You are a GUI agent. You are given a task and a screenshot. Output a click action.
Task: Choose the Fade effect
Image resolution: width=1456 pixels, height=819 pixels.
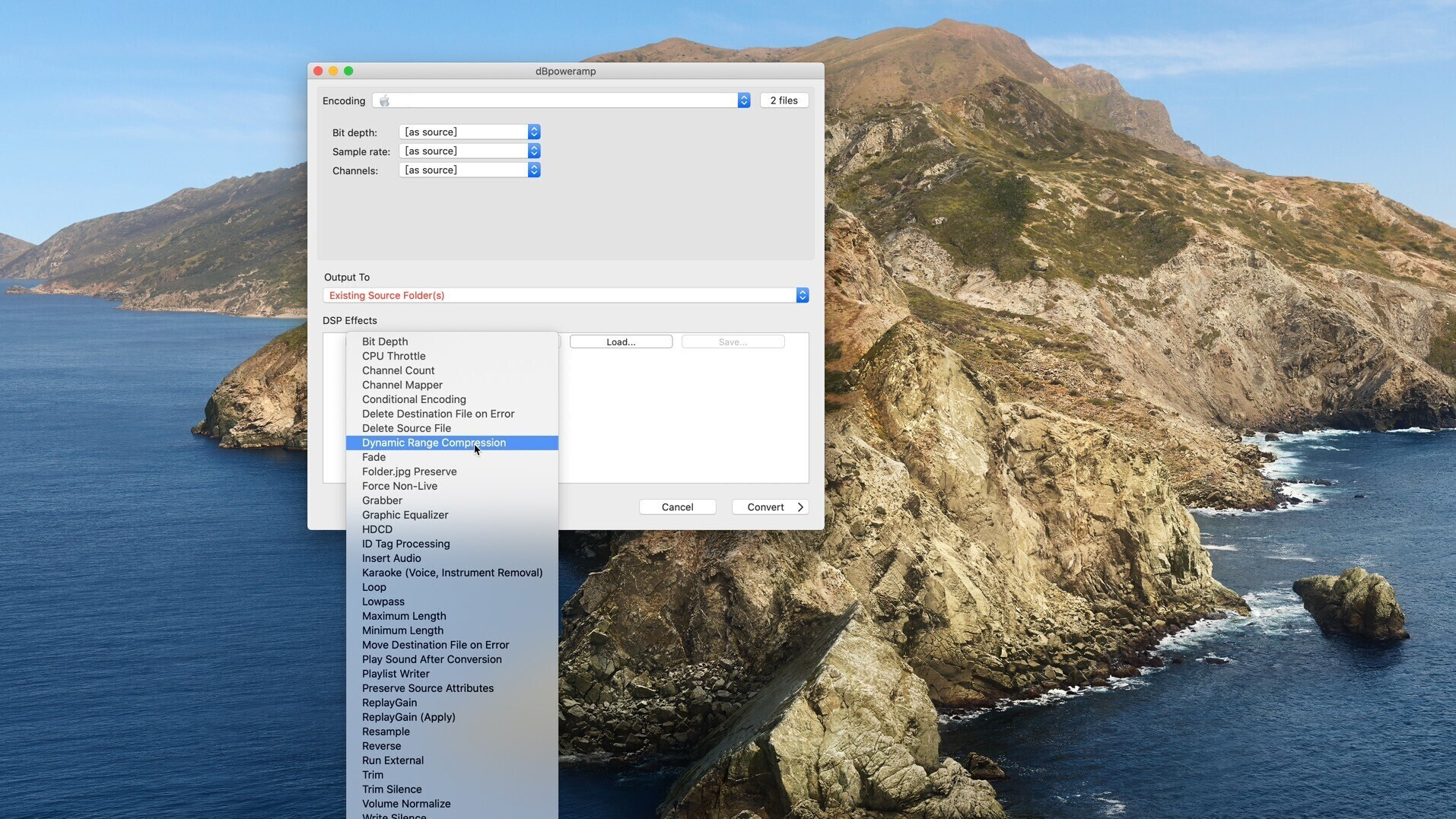pyautogui.click(x=452, y=457)
